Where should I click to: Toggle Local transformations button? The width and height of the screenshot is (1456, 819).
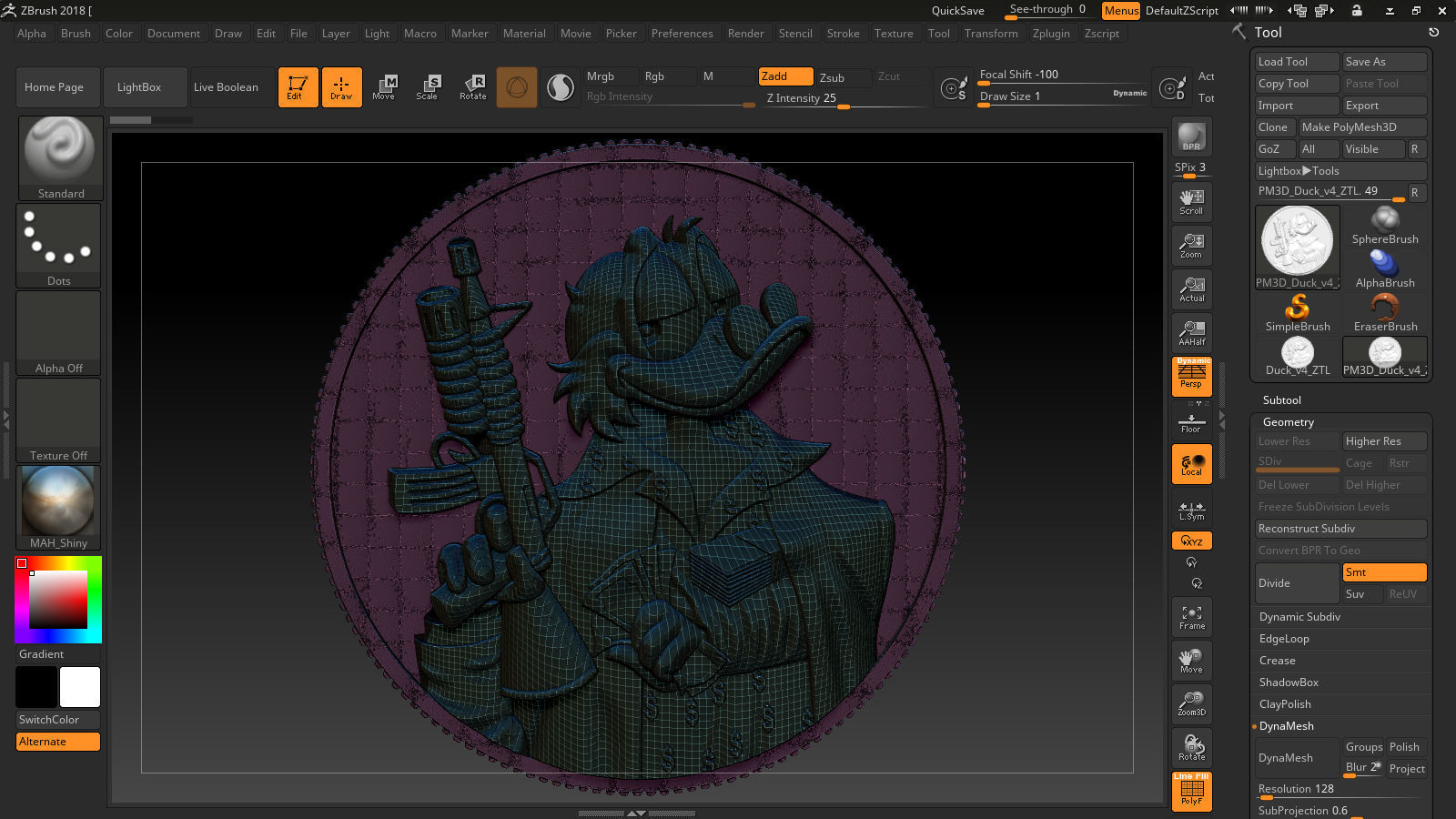1191,464
